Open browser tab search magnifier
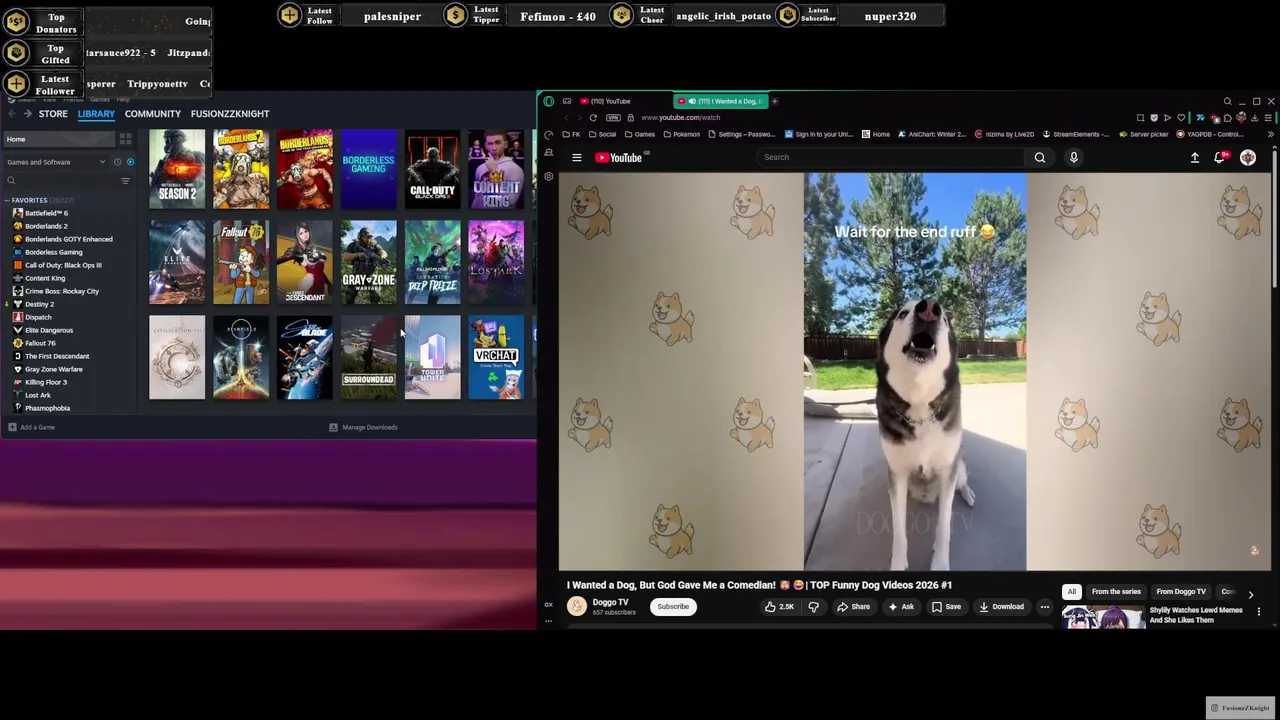 point(1228,101)
